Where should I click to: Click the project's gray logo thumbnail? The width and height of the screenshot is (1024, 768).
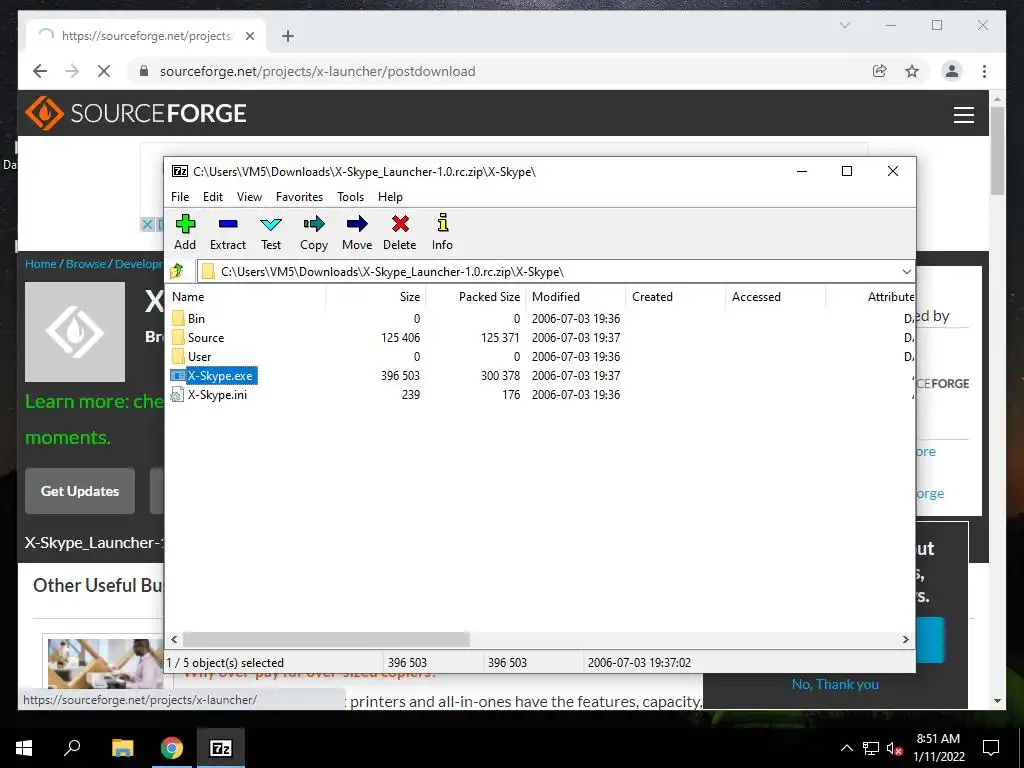point(75,332)
